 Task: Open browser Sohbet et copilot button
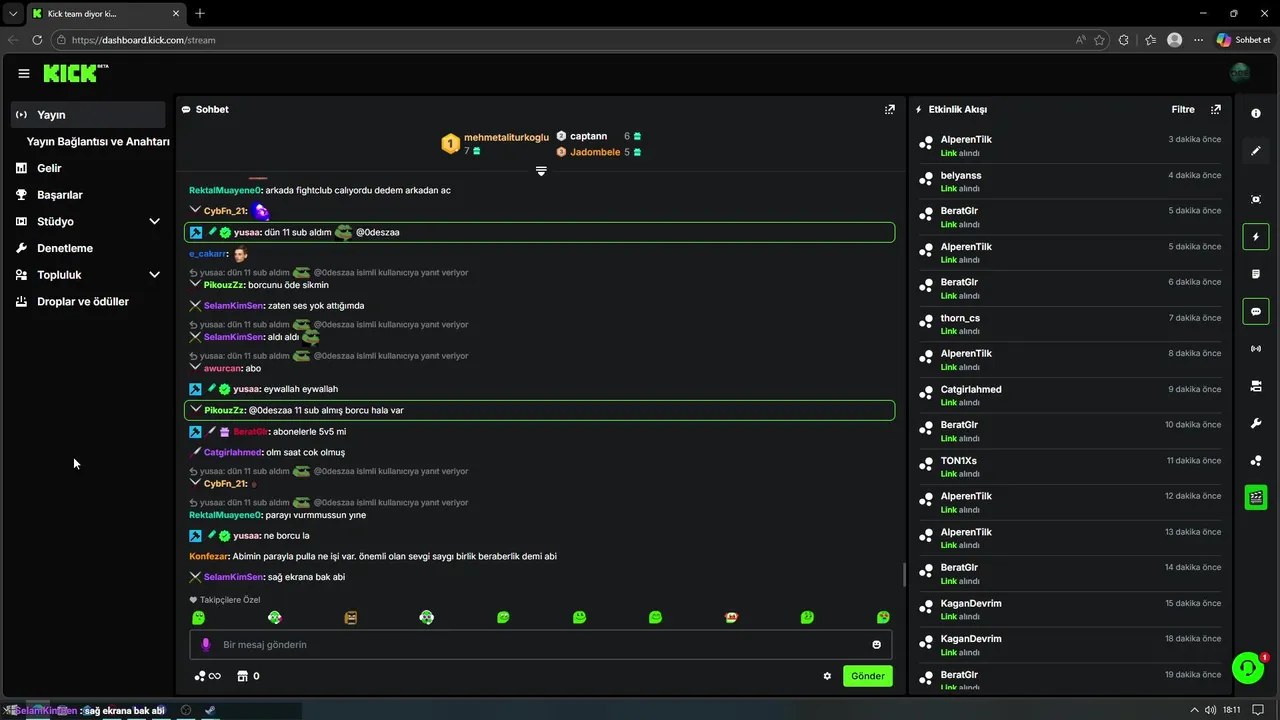pos(1243,40)
